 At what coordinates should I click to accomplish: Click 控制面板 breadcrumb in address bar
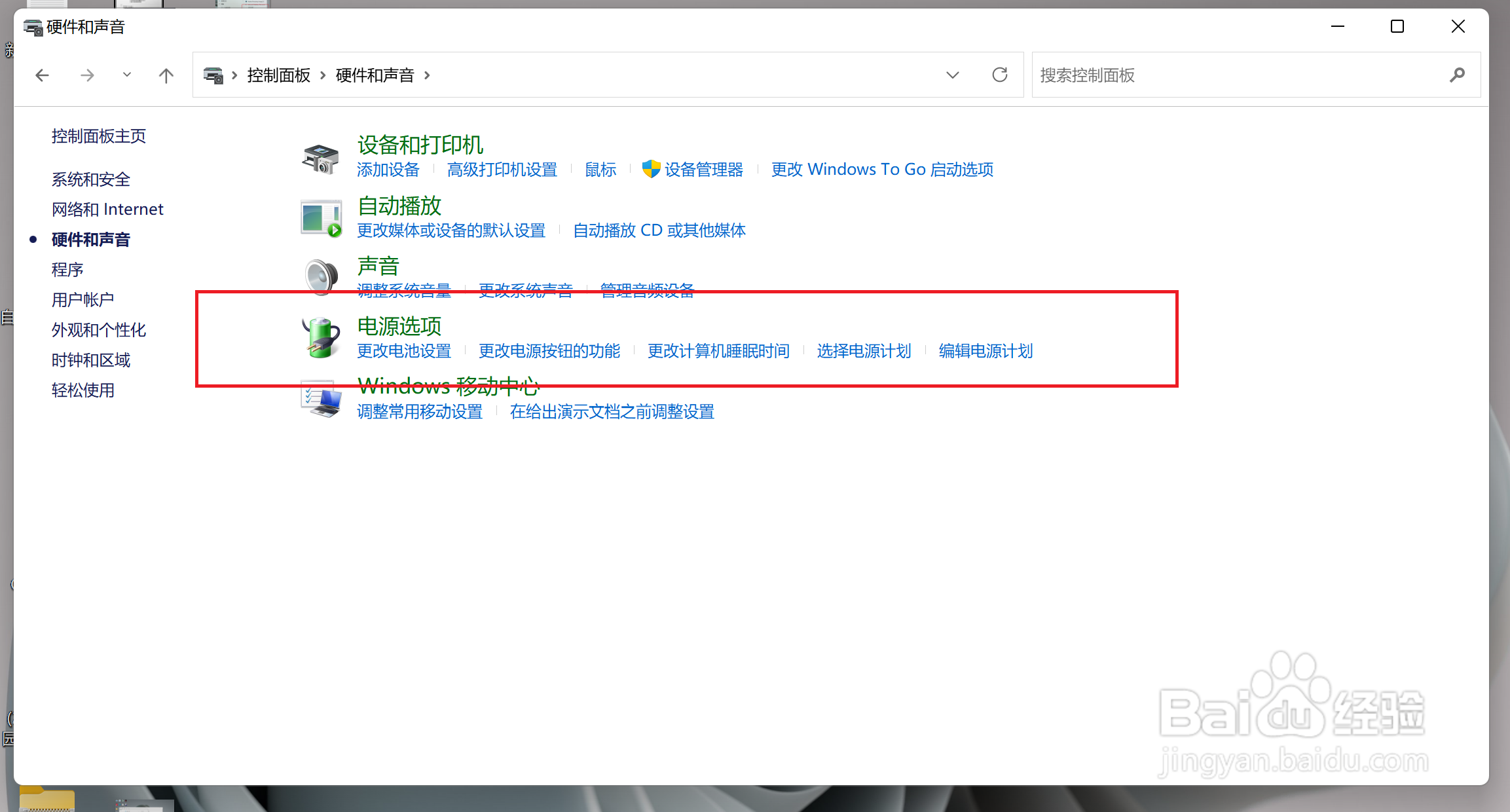278,75
